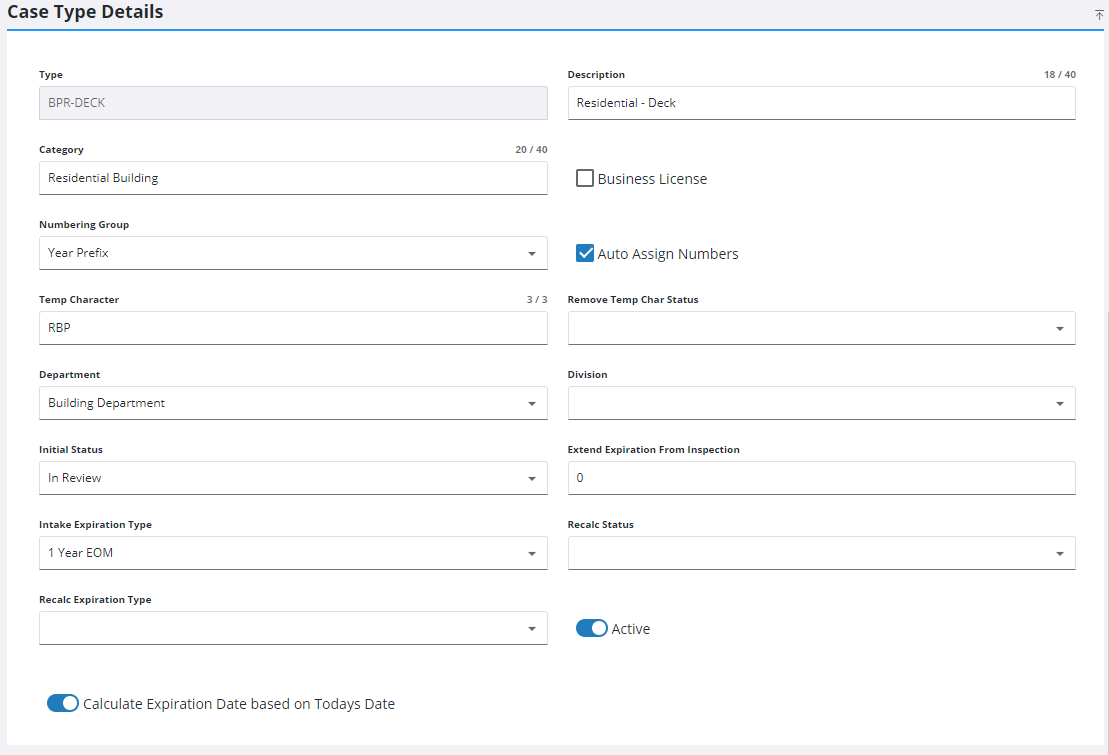
Task: Toggle the Active switch off
Action: (592, 629)
